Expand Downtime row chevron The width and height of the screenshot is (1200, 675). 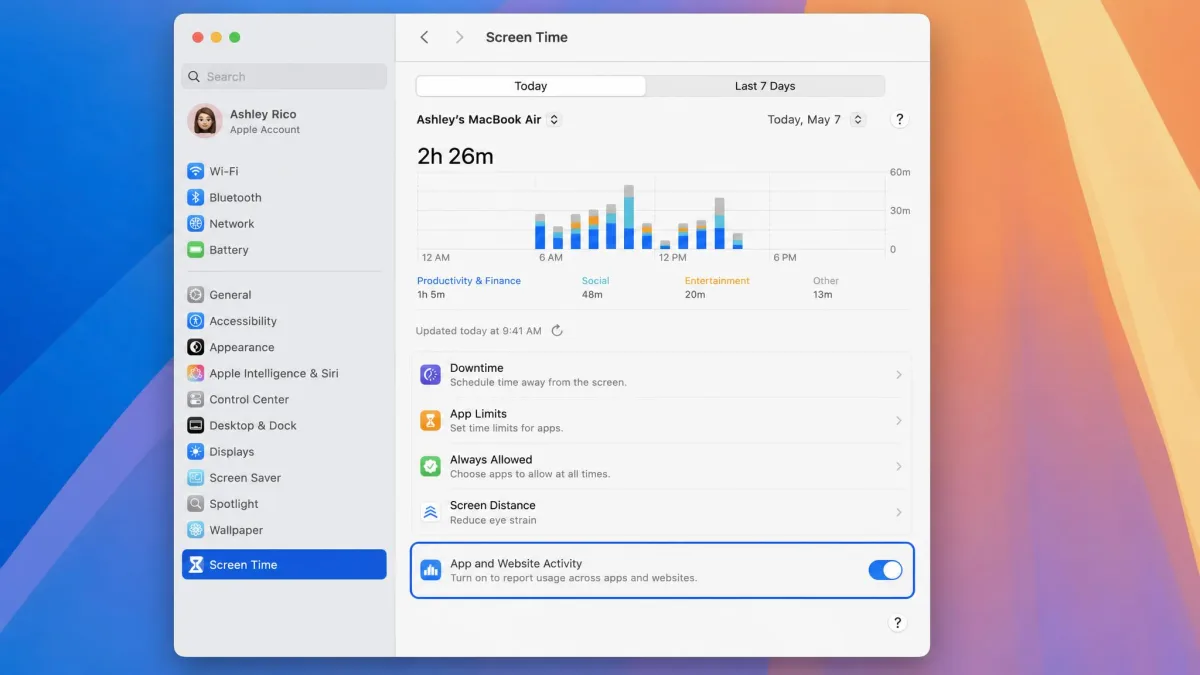click(x=899, y=375)
